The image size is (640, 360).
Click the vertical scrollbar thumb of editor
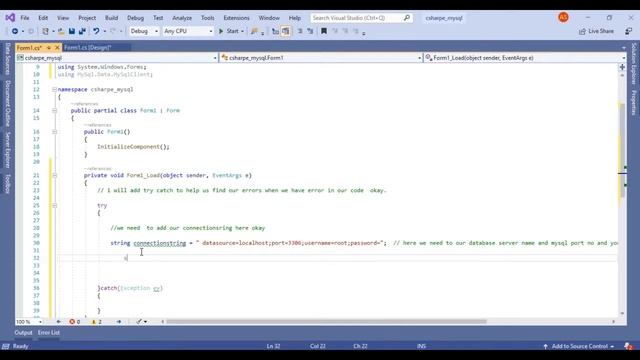click(622, 150)
